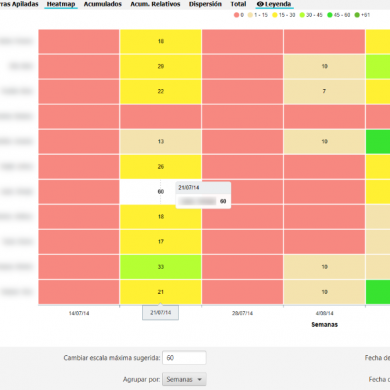Open the Agrupar por Semanas dropdown
This screenshot has height=390, width=390.
pyautogui.click(x=184, y=379)
